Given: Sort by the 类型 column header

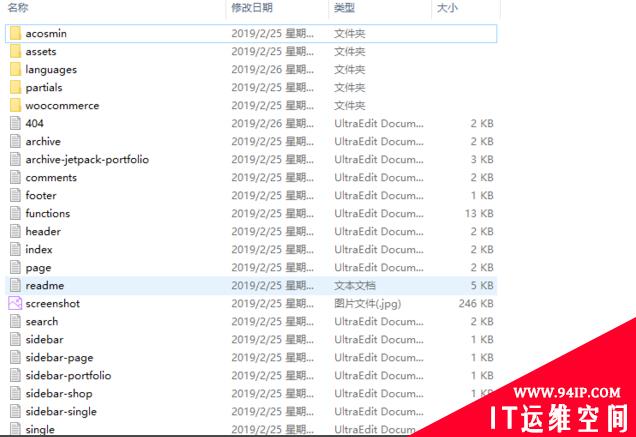Looking at the screenshot, I should tap(344, 8).
